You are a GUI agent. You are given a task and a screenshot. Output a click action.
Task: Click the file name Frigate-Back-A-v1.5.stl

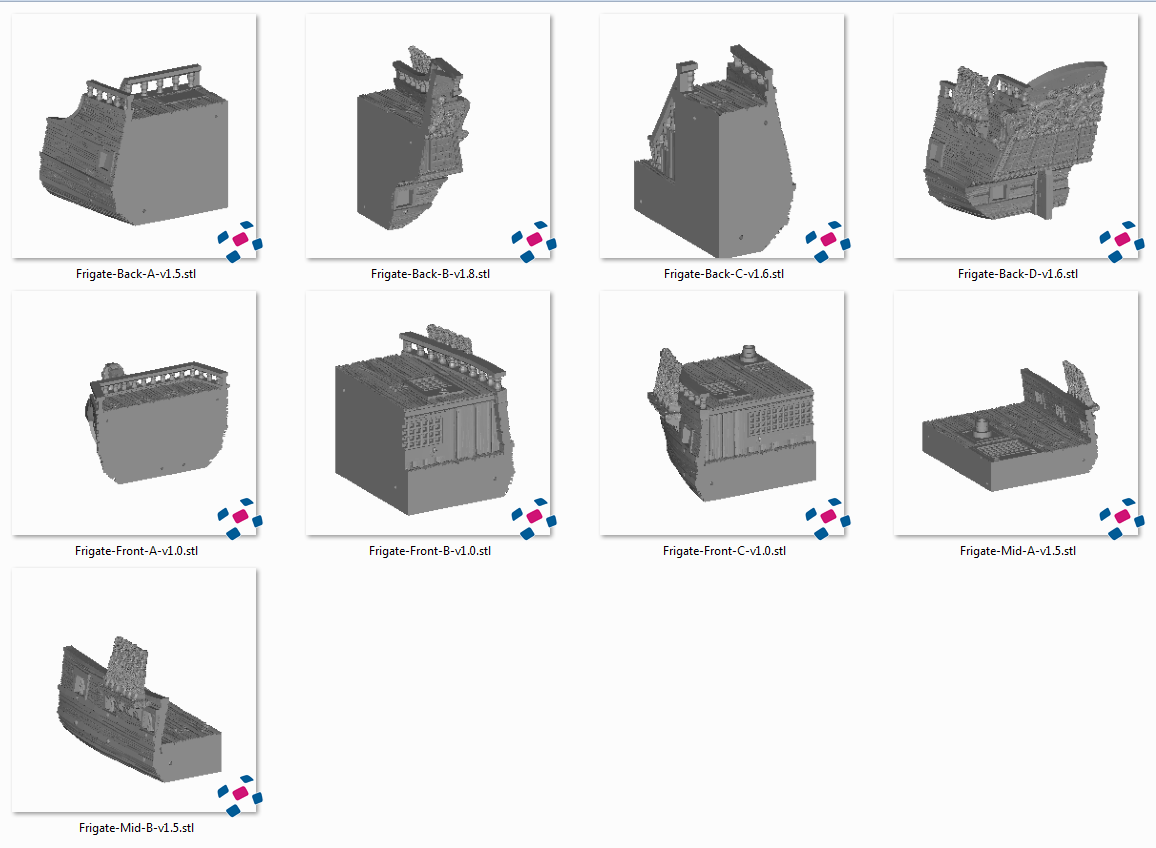(x=136, y=274)
